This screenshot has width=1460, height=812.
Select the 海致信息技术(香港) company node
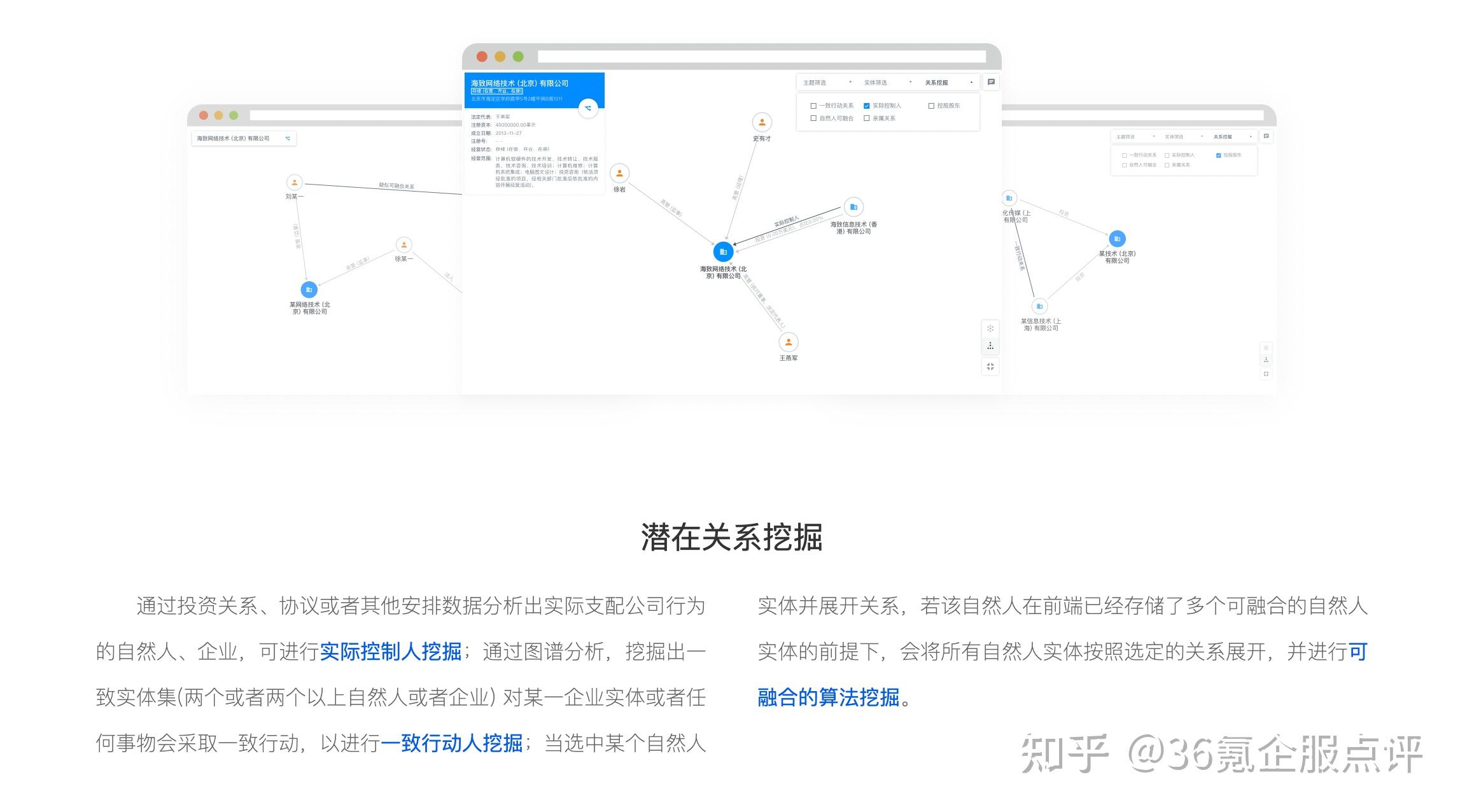[x=853, y=207]
